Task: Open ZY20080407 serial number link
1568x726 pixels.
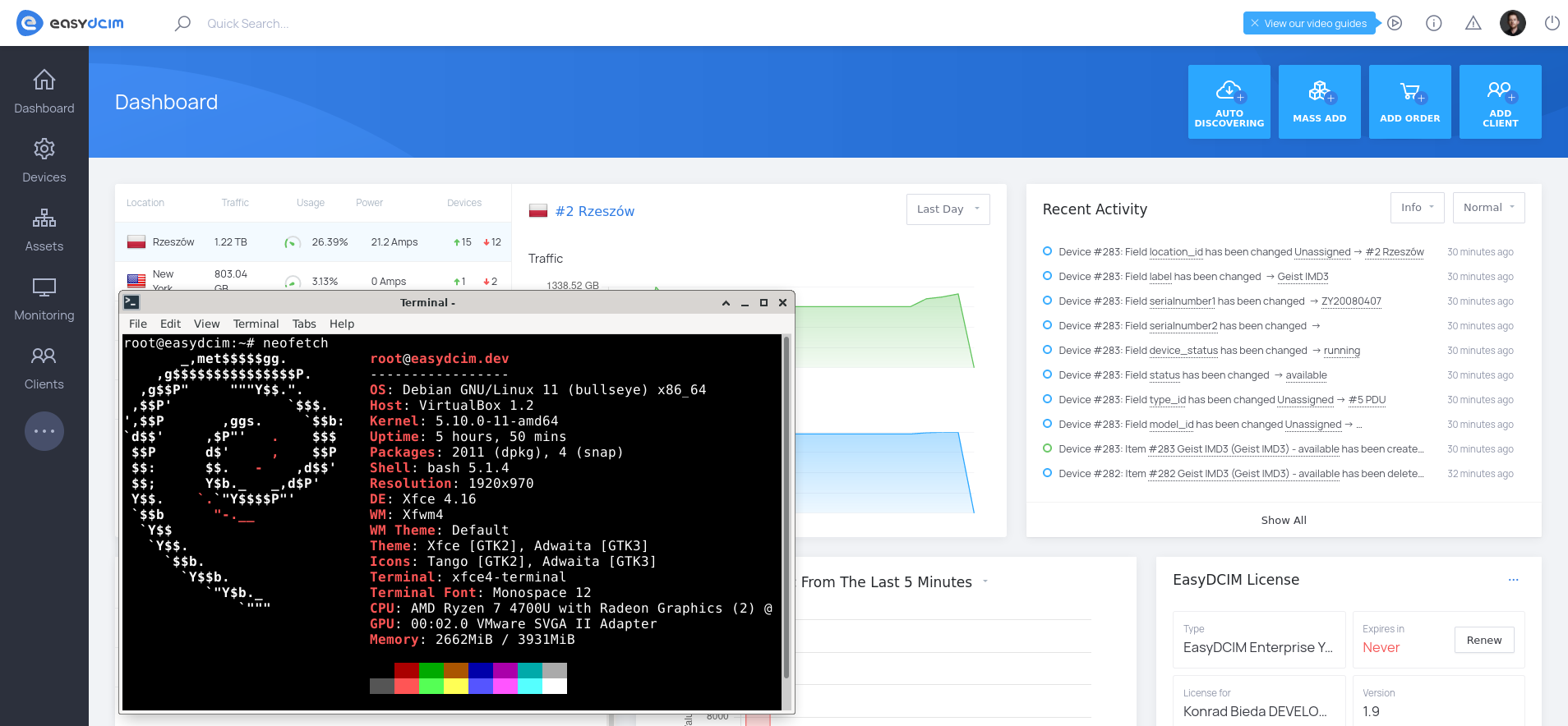Action: (1351, 301)
